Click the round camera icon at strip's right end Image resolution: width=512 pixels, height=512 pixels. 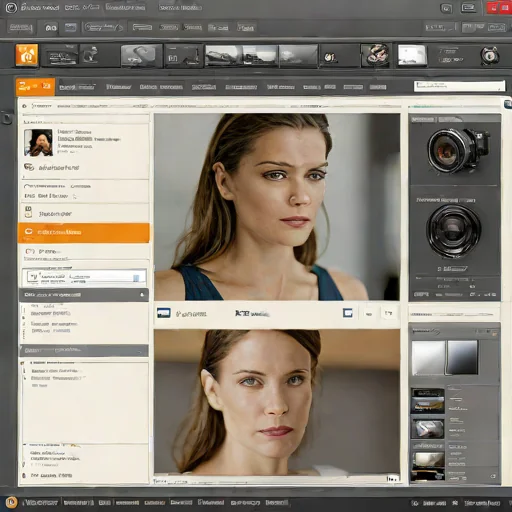[489, 55]
